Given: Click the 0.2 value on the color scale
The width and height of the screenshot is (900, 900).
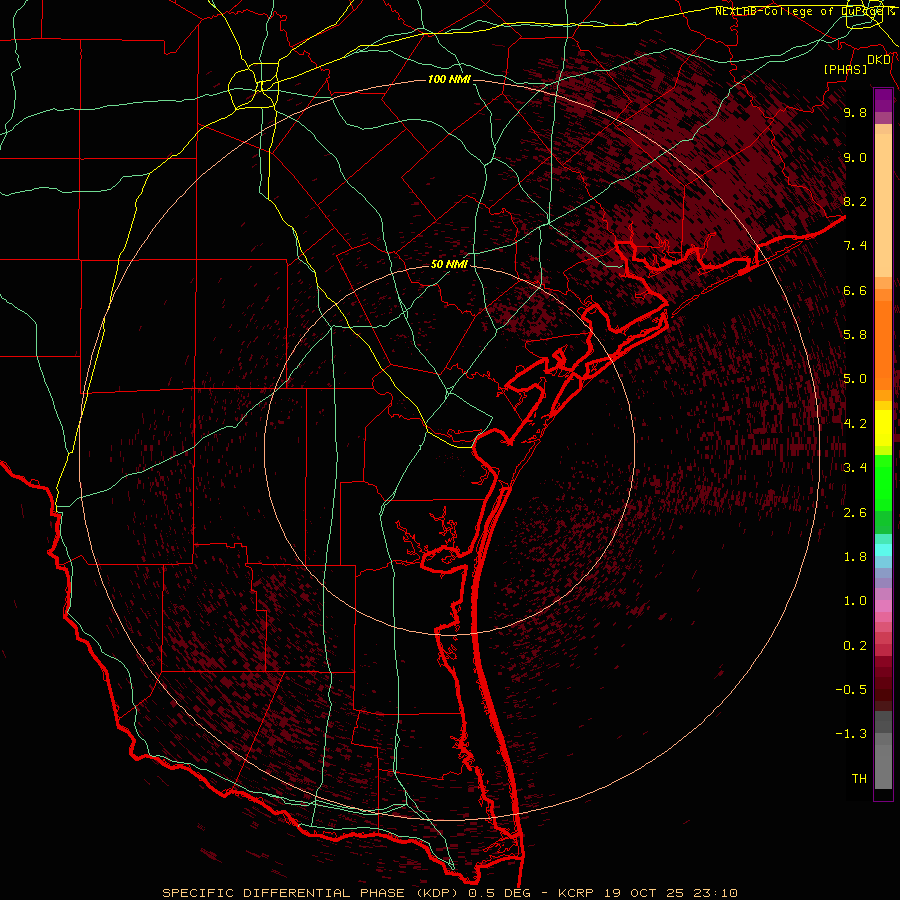Looking at the screenshot, I should pos(855,646).
